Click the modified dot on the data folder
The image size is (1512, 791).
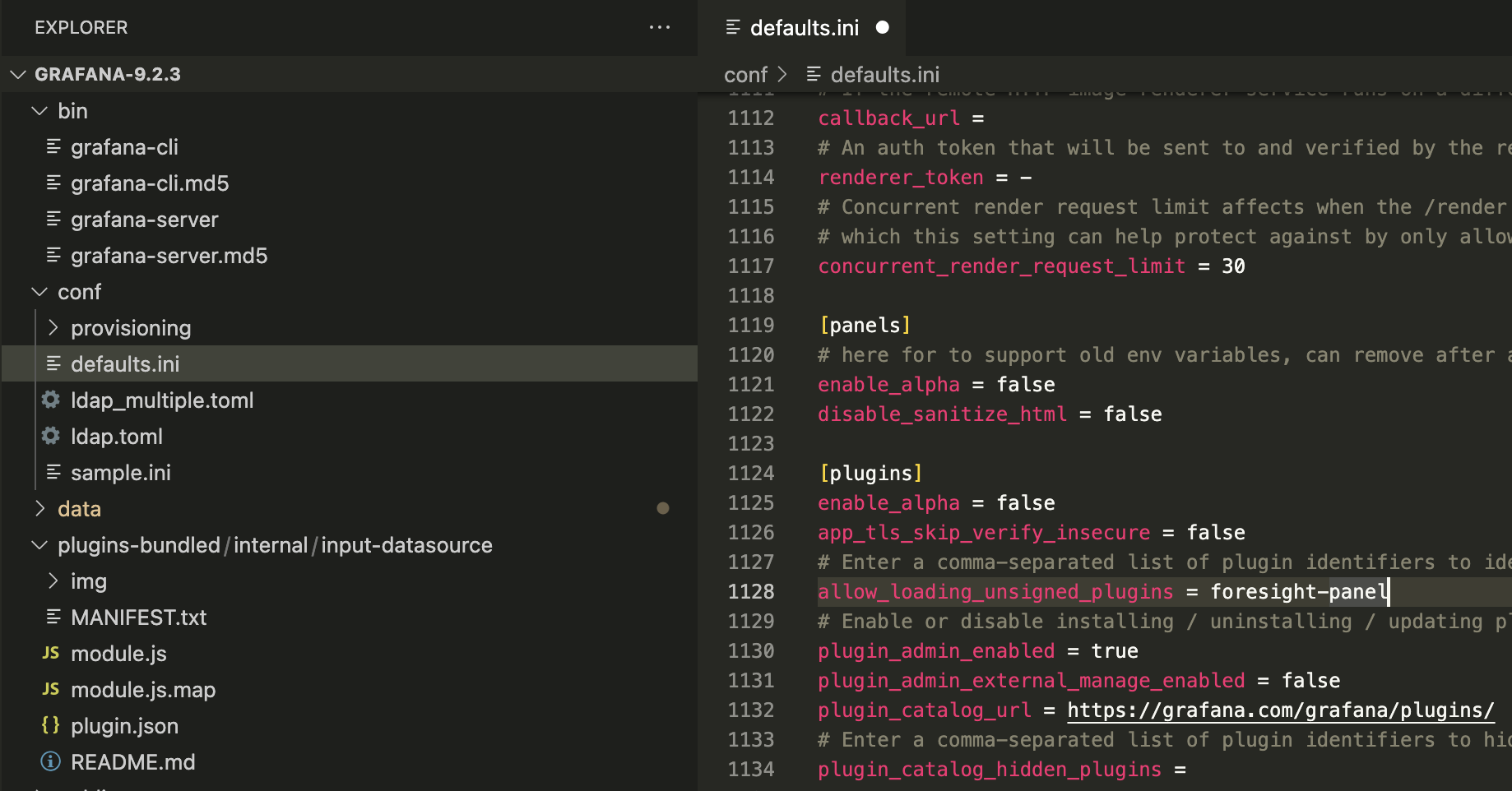tap(662, 509)
